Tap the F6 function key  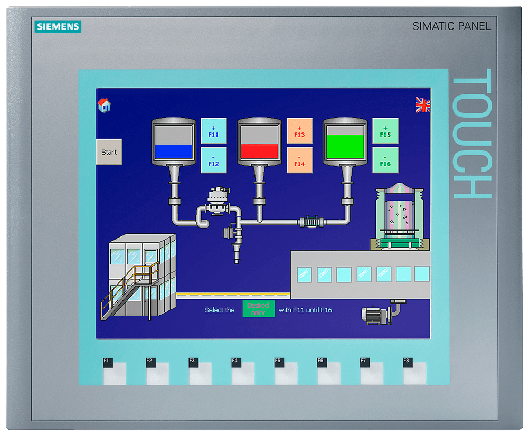tap(328, 372)
